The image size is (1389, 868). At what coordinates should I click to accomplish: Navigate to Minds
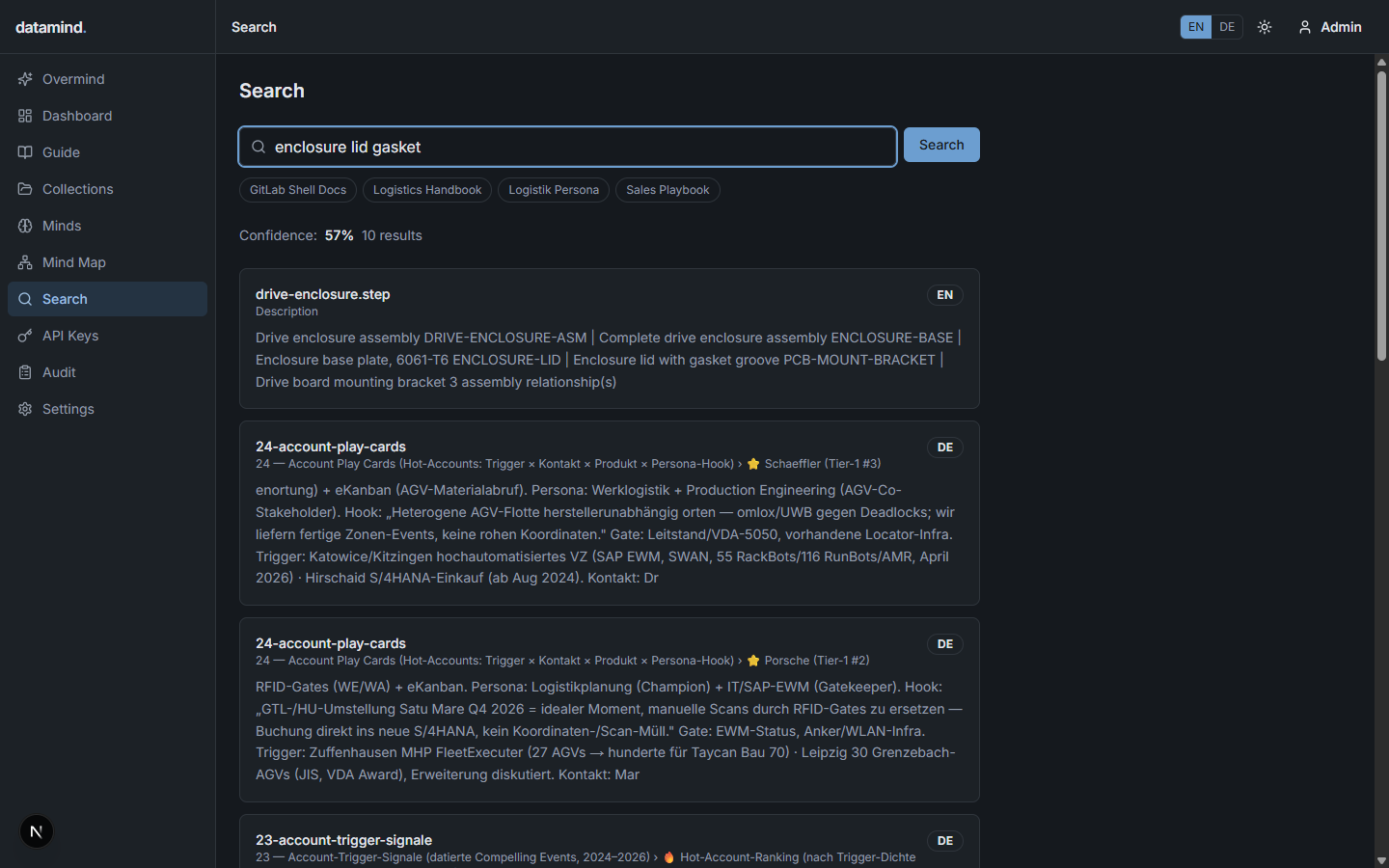click(x=107, y=226)
